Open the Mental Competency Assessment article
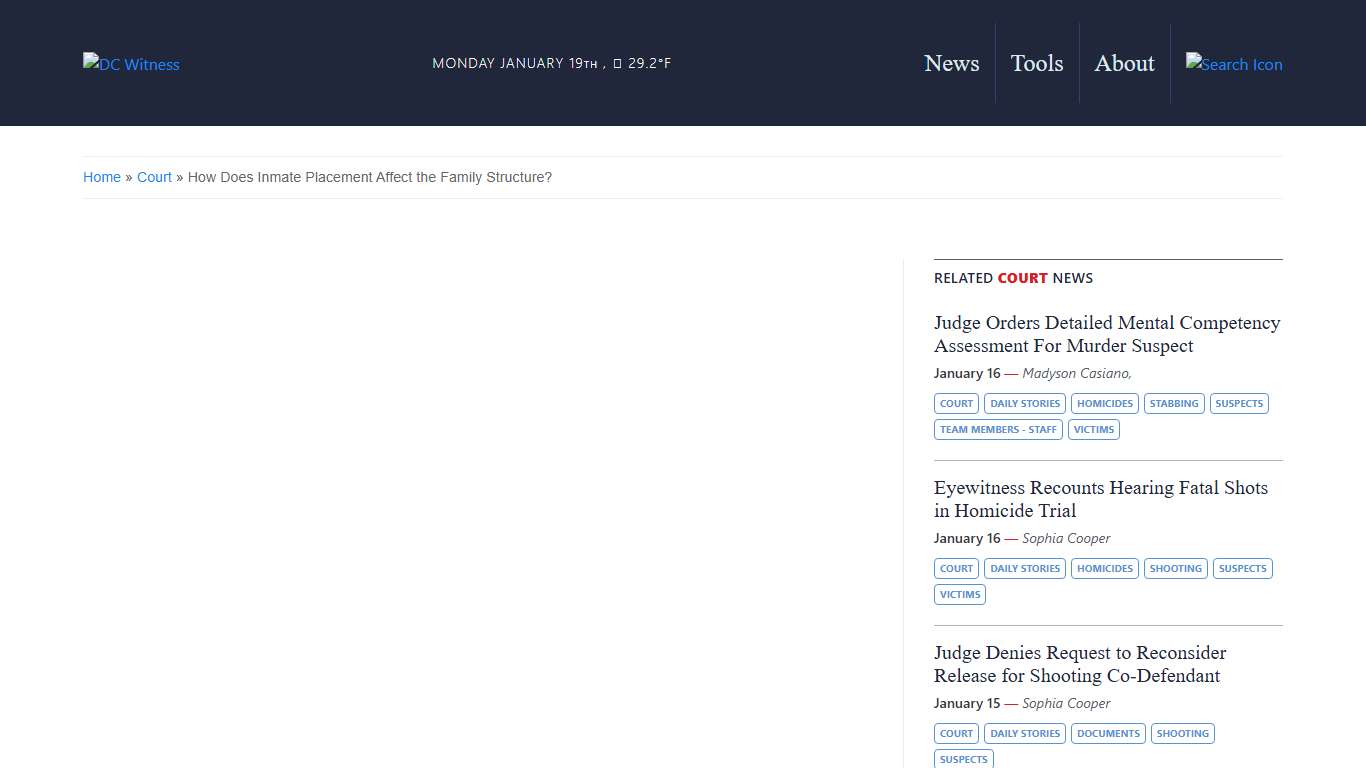 coord(1106,334)
